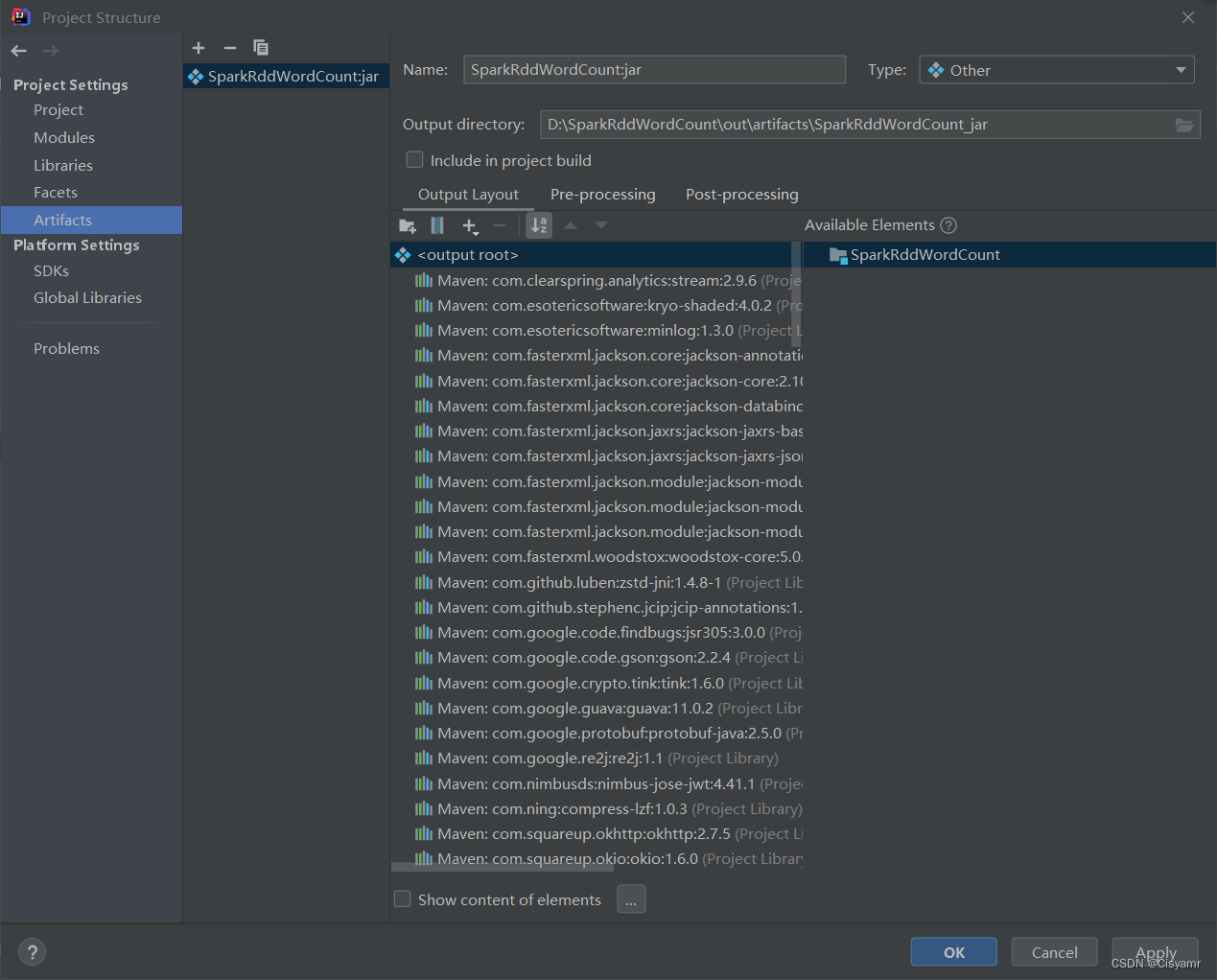
Task: Open Add Copy Of plus dropdown
Action: click(470, 226)
